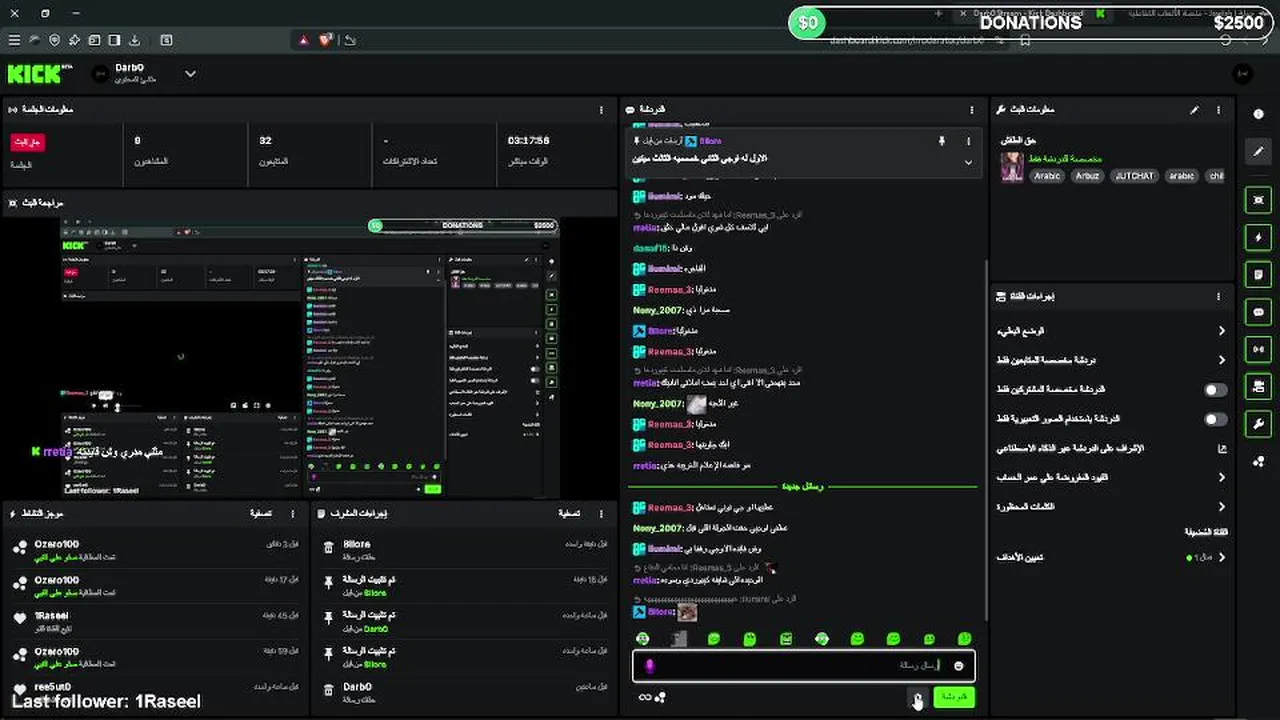Viewport: 1280px width, 720px height.
Task: Click the Brave Rewards triangle icon
Action: 303,40
